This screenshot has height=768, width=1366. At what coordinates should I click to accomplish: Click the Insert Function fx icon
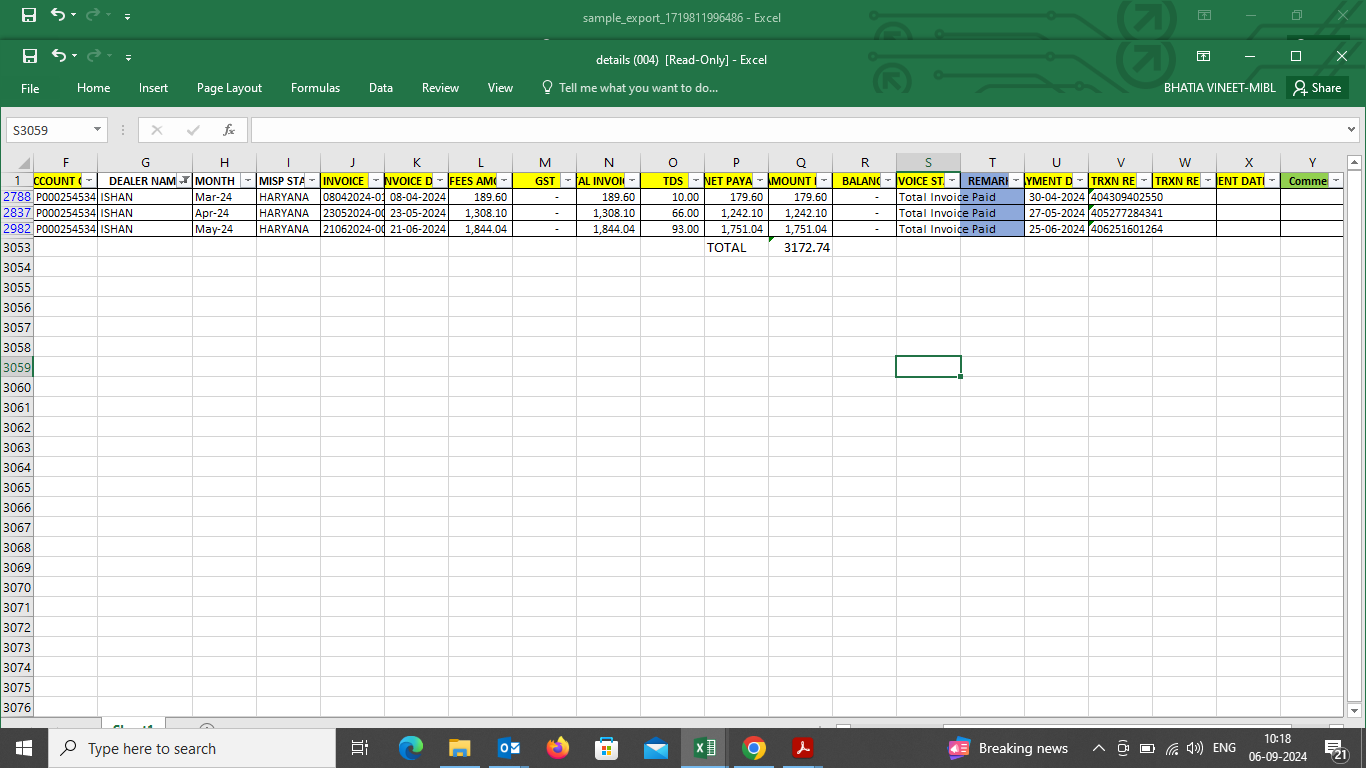point(229,130)
